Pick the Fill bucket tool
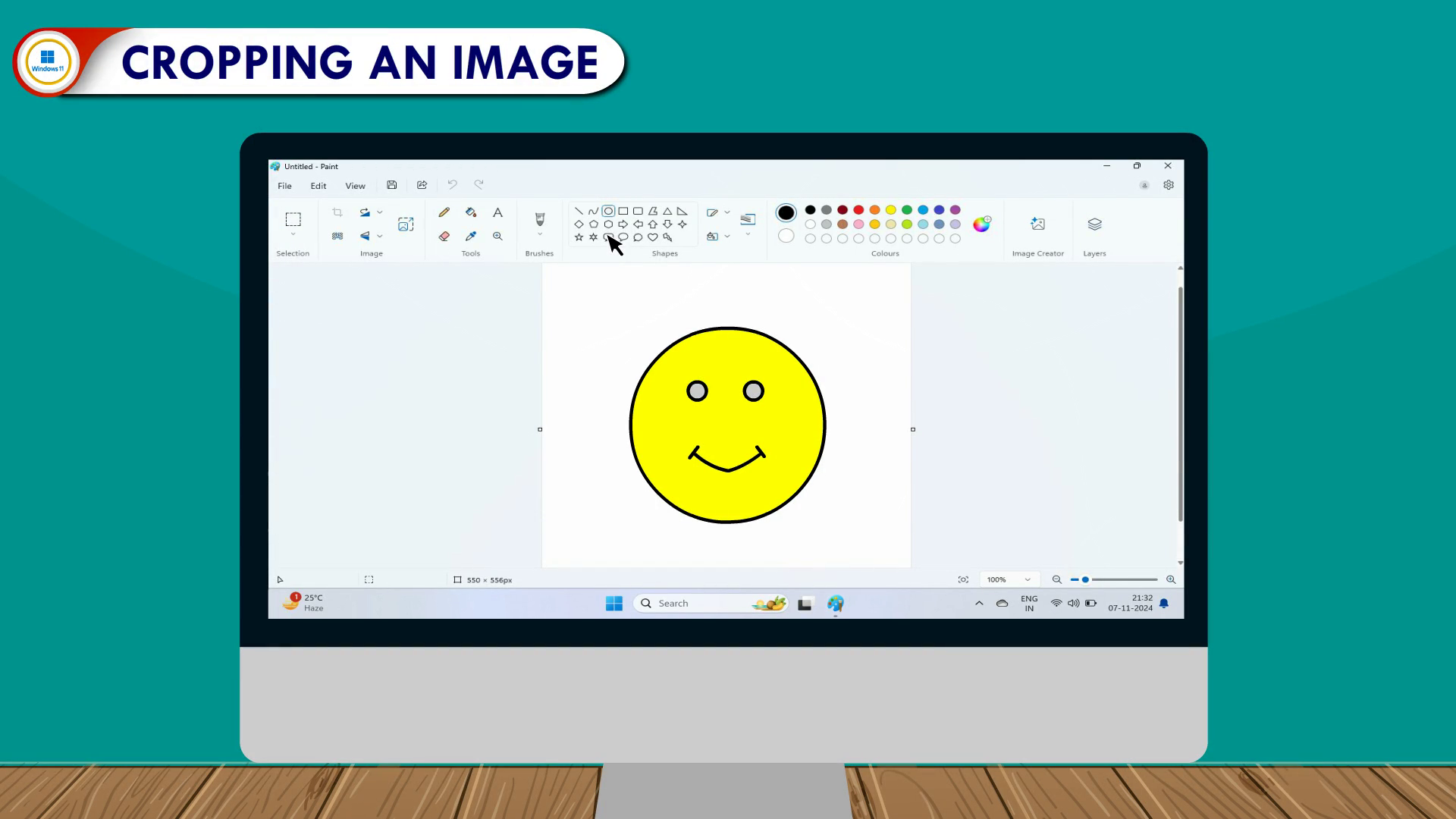 [471, 212]
